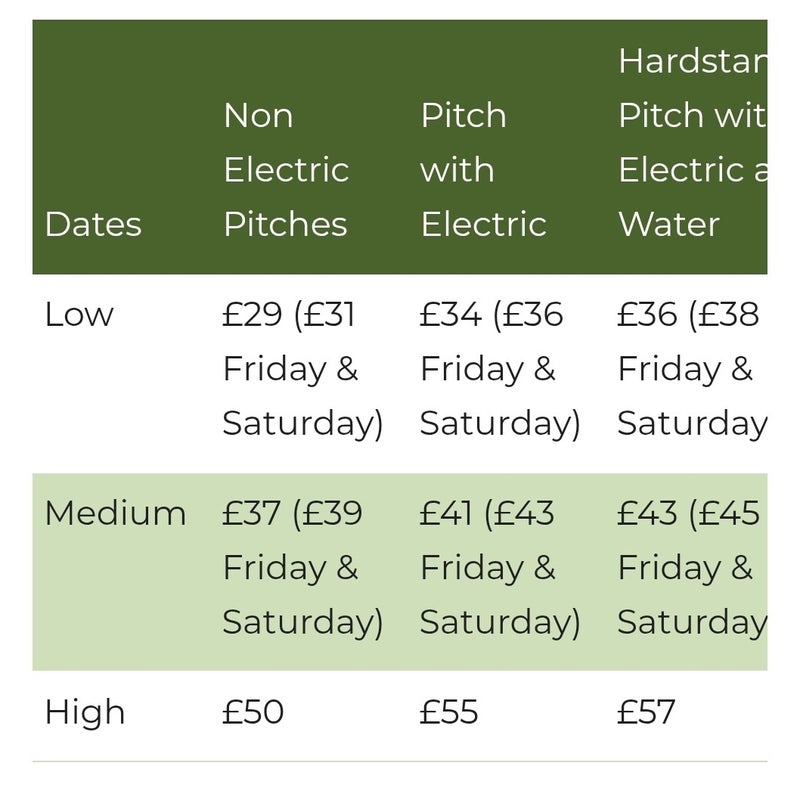Image resolution: width=800 pixels, height=800 pixels.
Task: Click the Low season row label
Action: (x=79, y=315)
